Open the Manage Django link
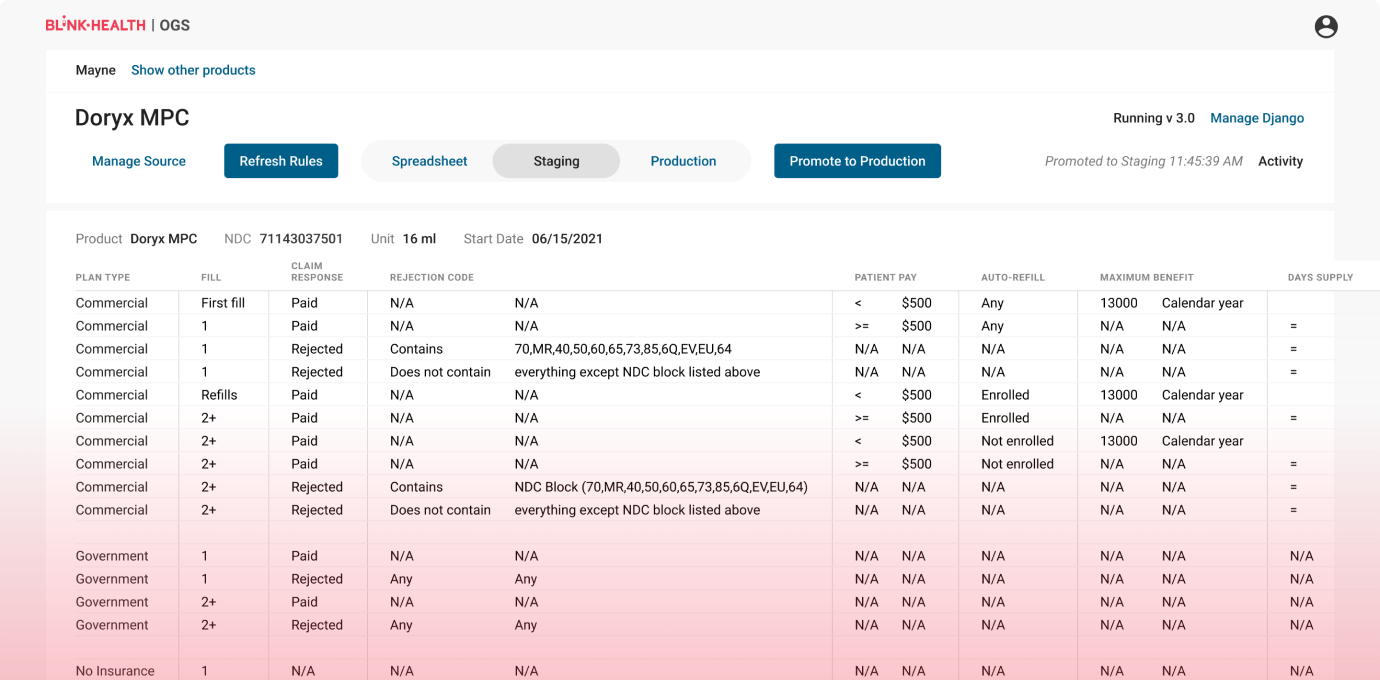This screenshot has width=1380, height=680. point(1257,118)
